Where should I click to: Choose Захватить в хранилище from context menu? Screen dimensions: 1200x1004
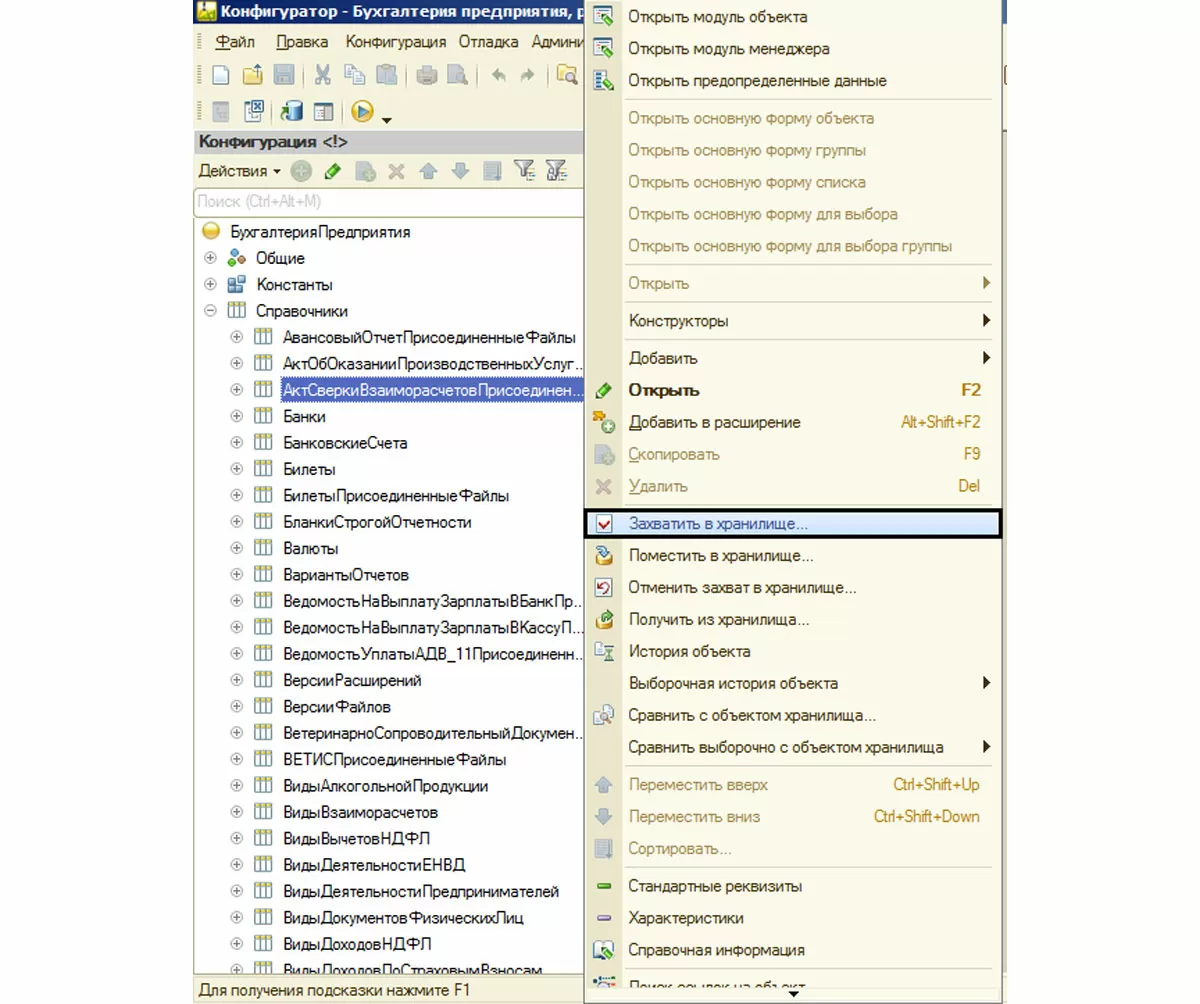(x=793, y=523)
